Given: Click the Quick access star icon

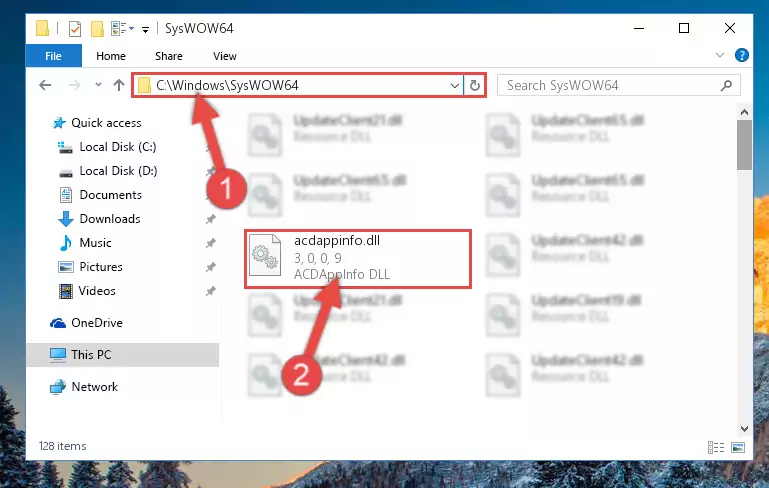Looking at the screenshot, I should [59, 123].
